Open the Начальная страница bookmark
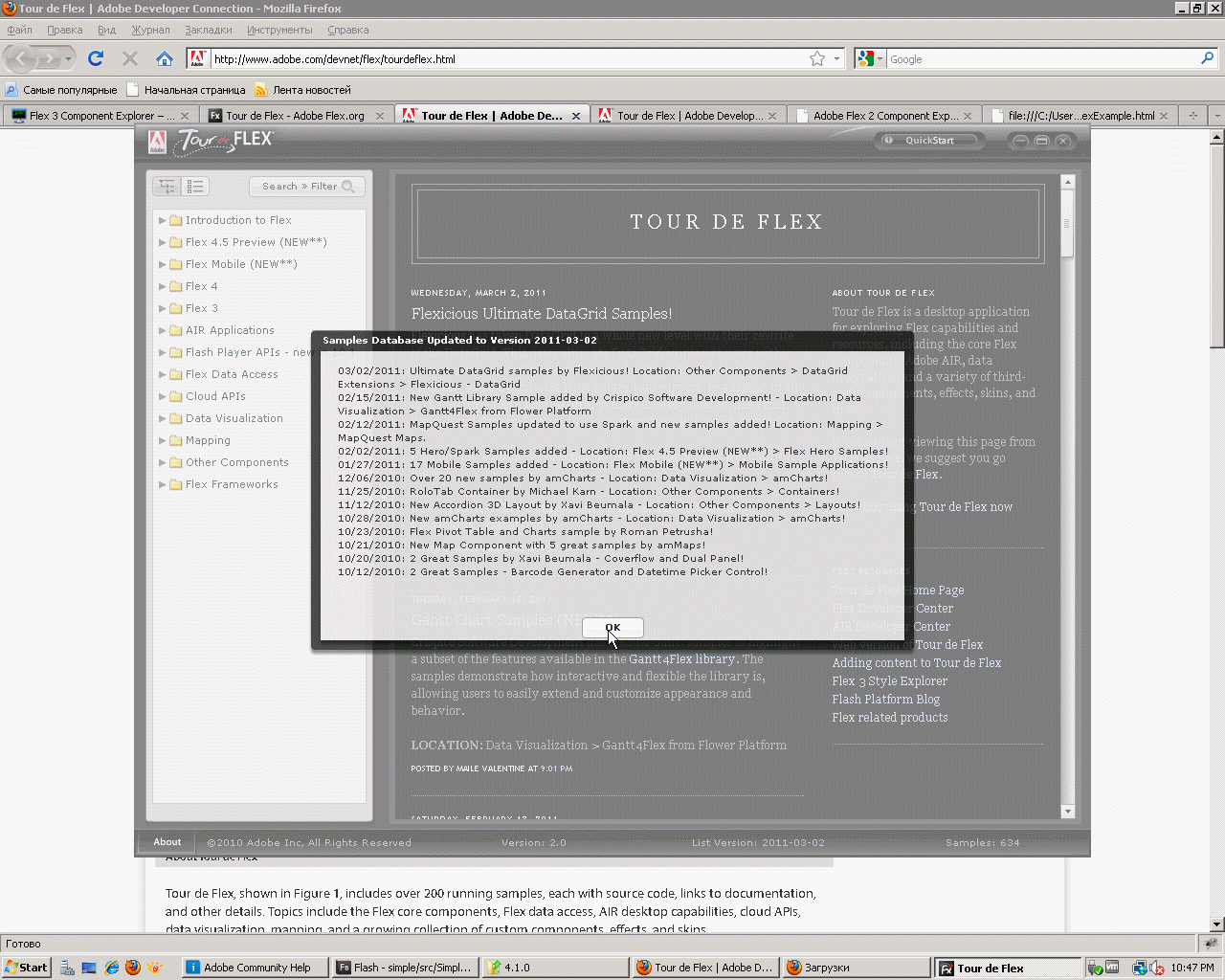 (186, 90)
